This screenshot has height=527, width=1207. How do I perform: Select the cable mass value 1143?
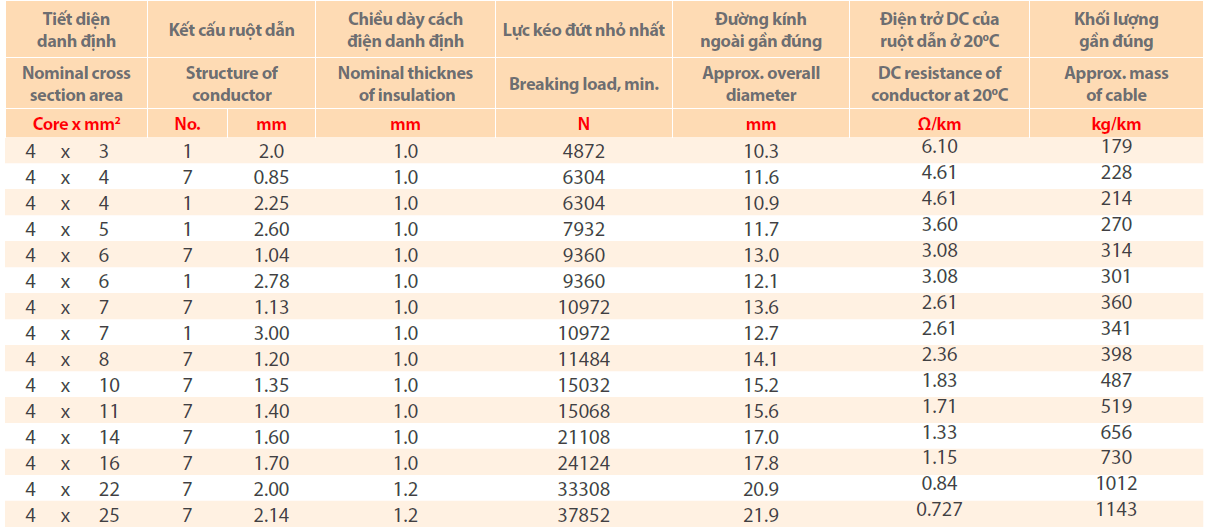point(1116,510)
